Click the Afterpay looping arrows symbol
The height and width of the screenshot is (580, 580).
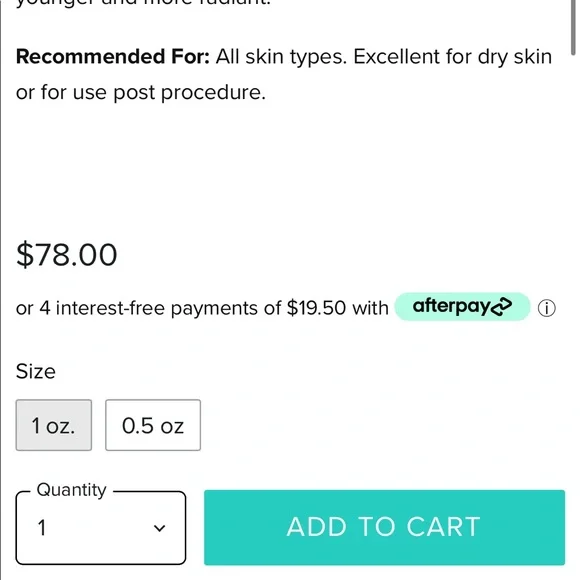tap(501, 307)
